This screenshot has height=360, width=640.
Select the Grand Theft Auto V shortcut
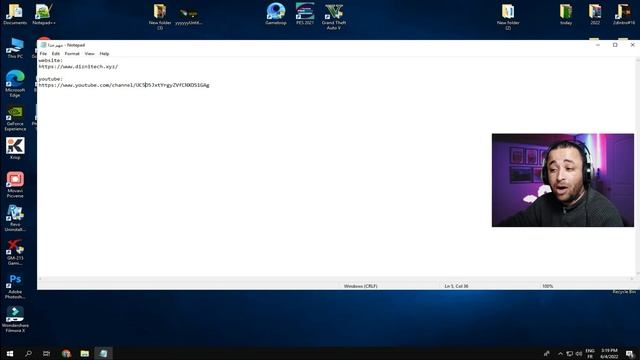(x=334, y=16)
